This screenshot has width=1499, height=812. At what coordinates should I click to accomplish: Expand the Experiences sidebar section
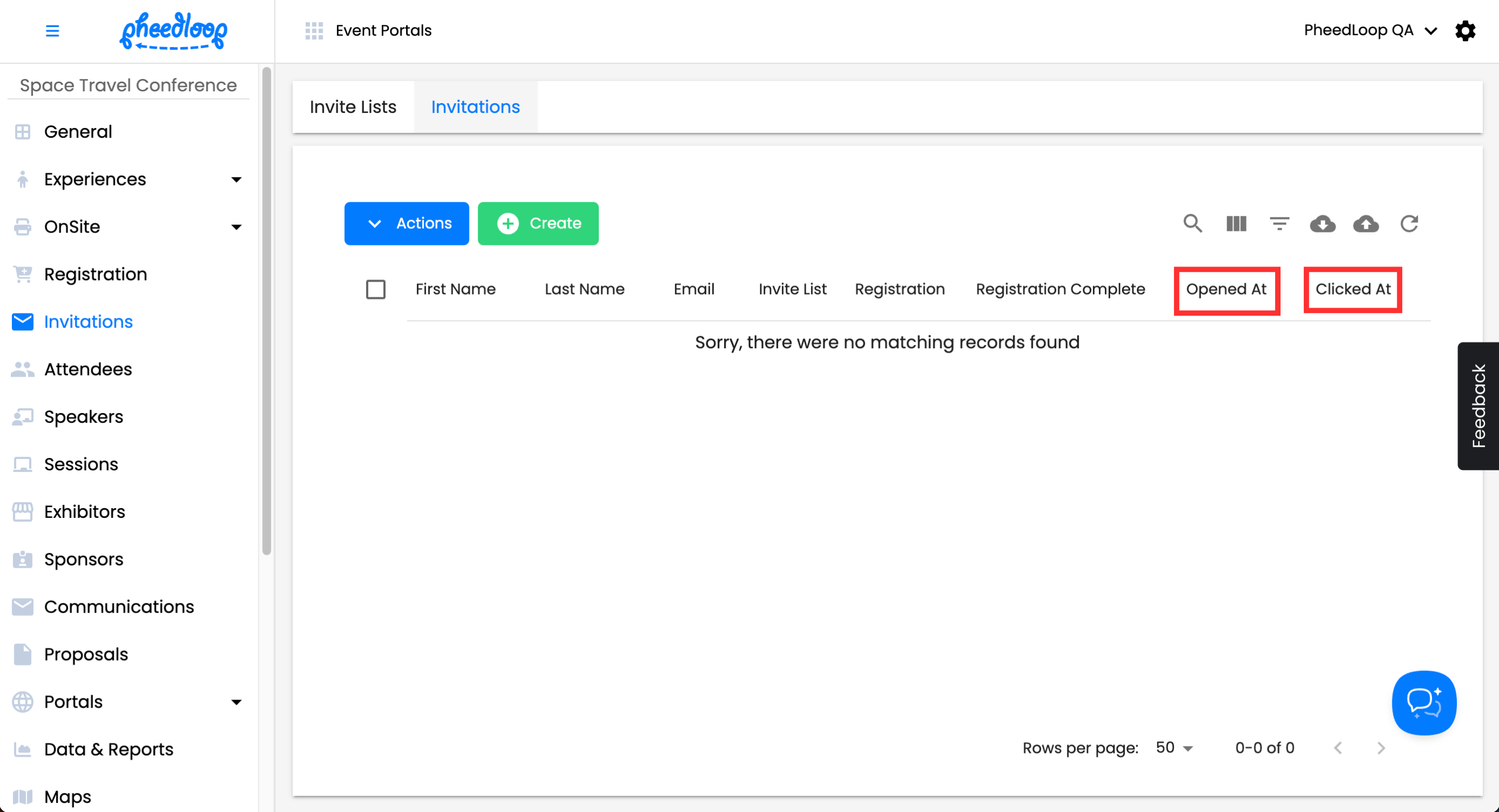[236, 179]
